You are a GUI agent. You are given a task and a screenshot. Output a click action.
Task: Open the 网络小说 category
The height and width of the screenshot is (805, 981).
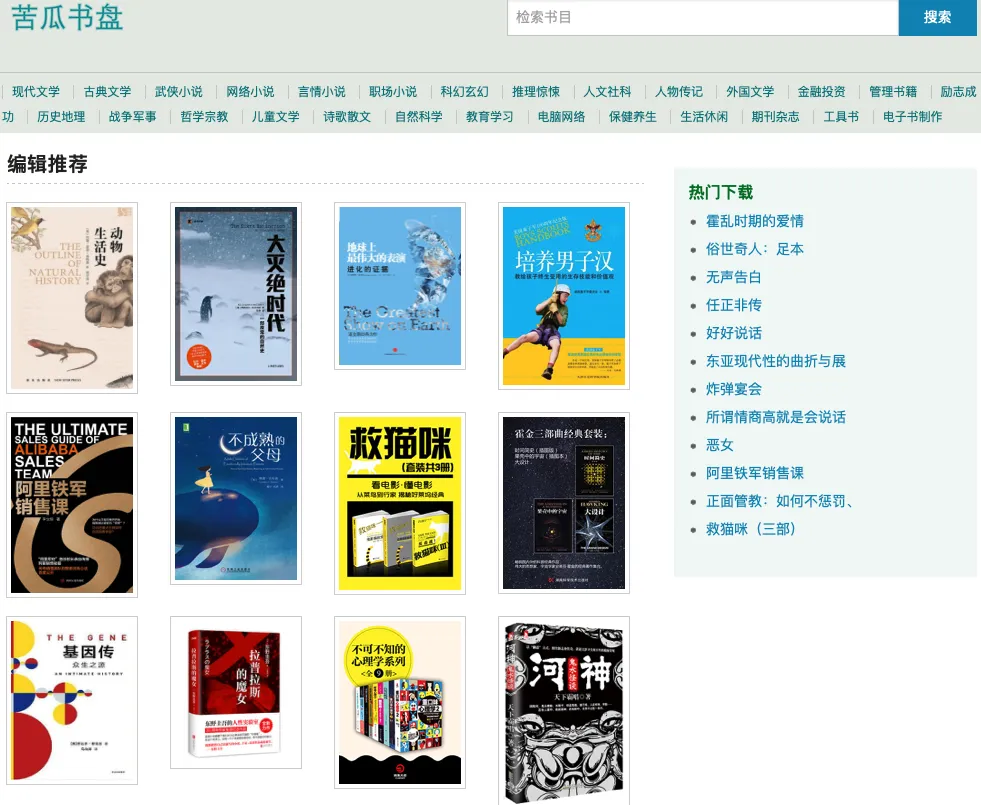250,92
